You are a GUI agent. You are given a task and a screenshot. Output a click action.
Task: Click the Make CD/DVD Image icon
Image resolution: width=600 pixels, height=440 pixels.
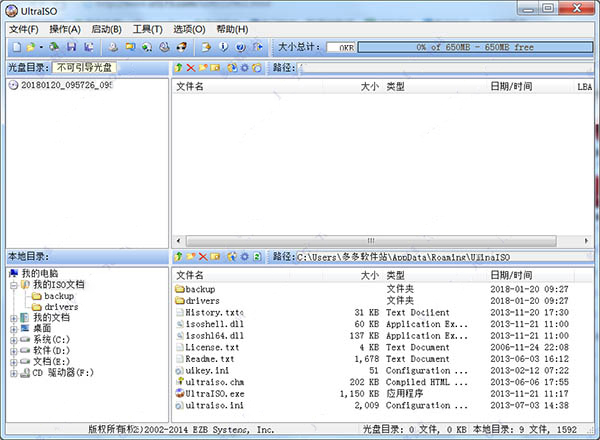click(112, 47)
